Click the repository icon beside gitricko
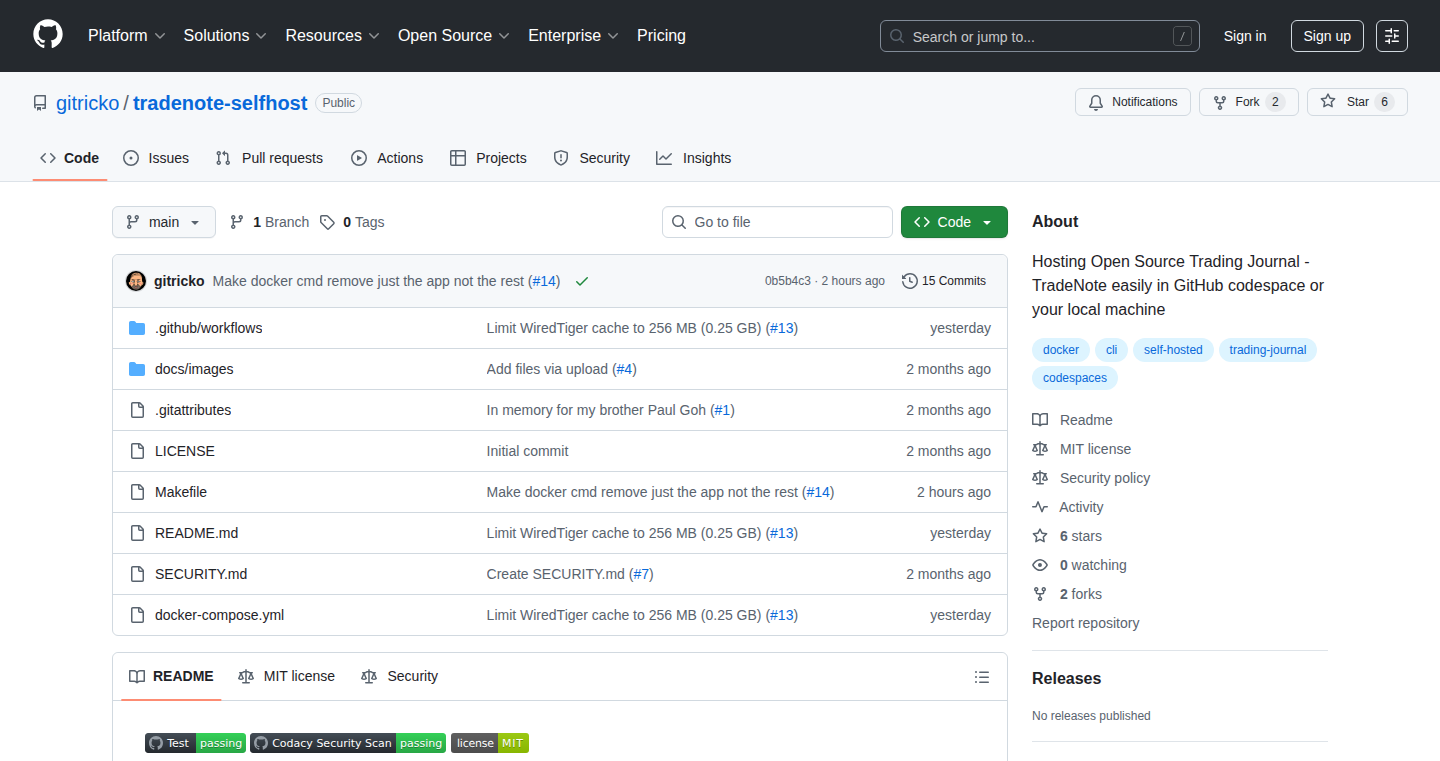This screenshot has height=761, width=1440. coord(40,103)
